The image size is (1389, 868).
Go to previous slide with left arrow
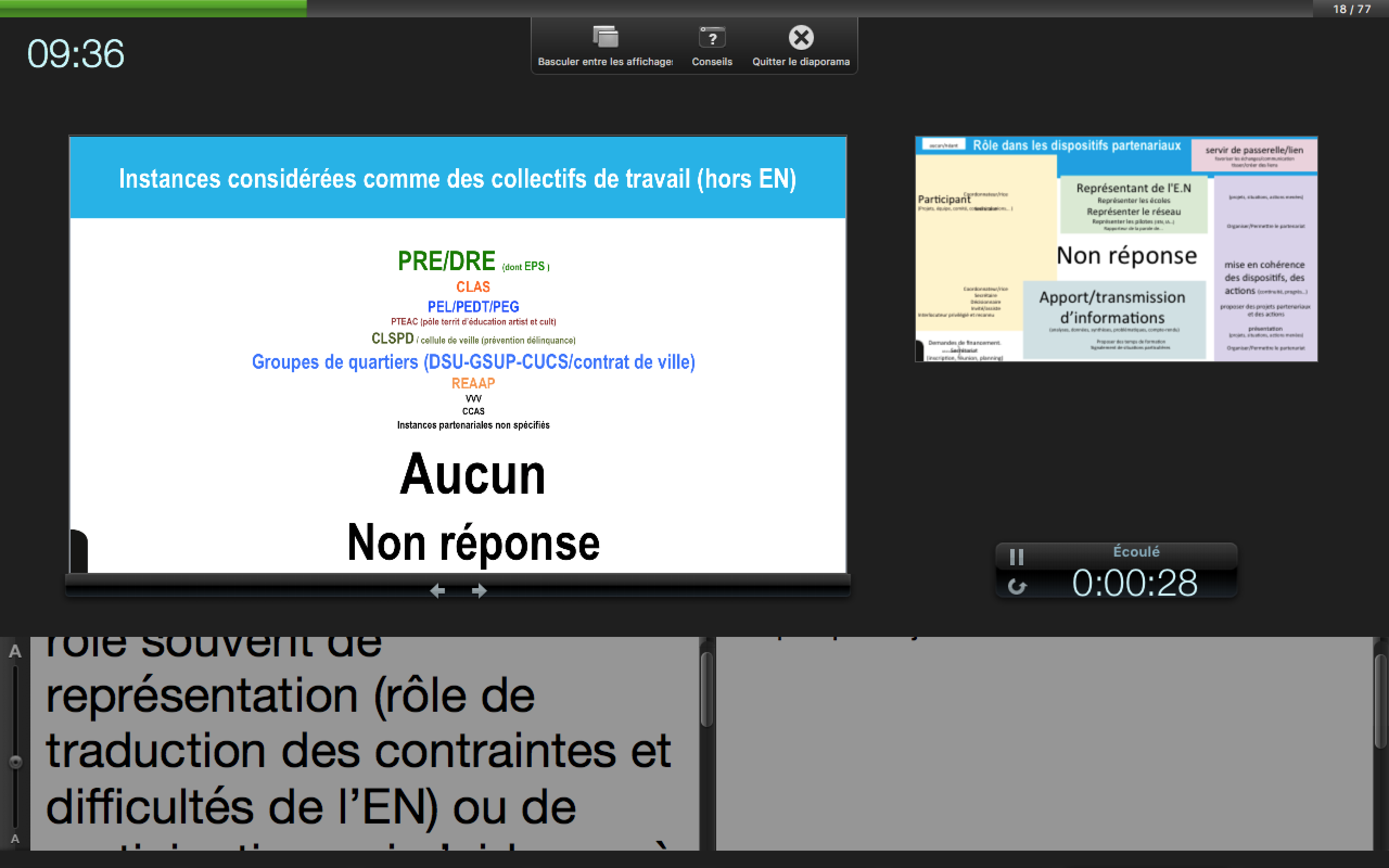(x=437, y=590)
